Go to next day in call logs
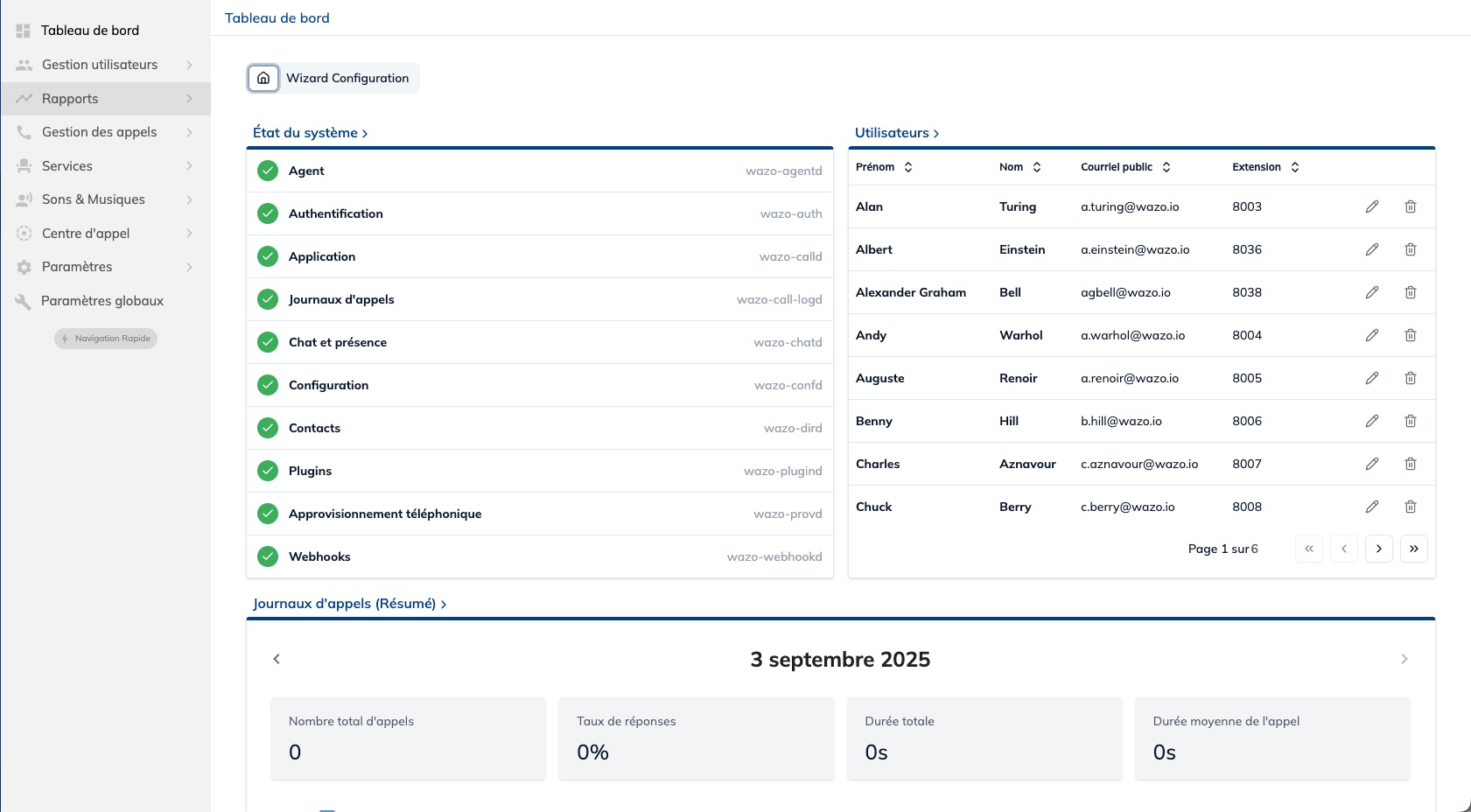Screen dimensions: 1471x812 pos(1404,659)
